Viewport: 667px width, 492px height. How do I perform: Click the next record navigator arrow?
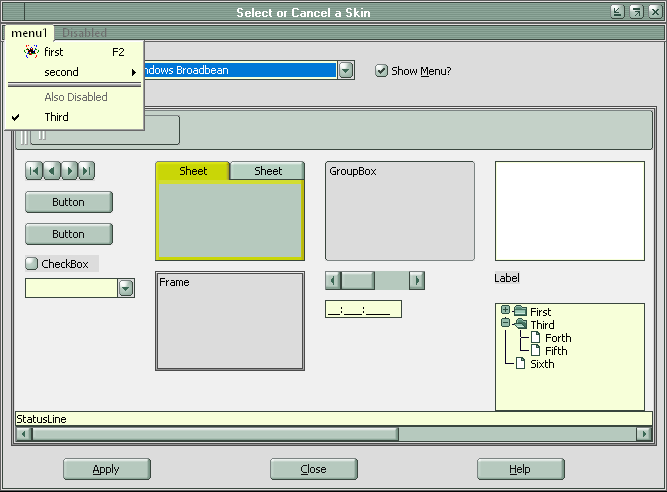pyautogui.click(x=69, y=171)
